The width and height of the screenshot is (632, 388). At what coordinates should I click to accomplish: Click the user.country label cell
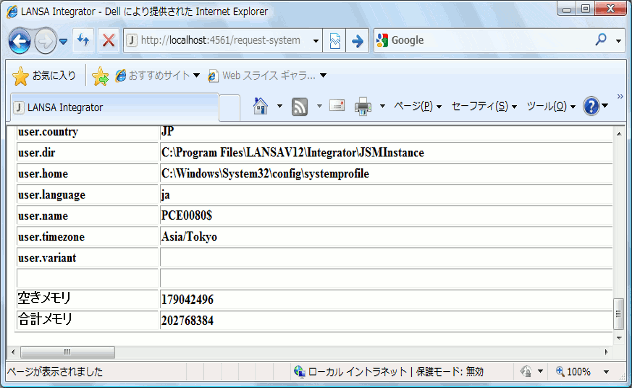click(87, 133)
